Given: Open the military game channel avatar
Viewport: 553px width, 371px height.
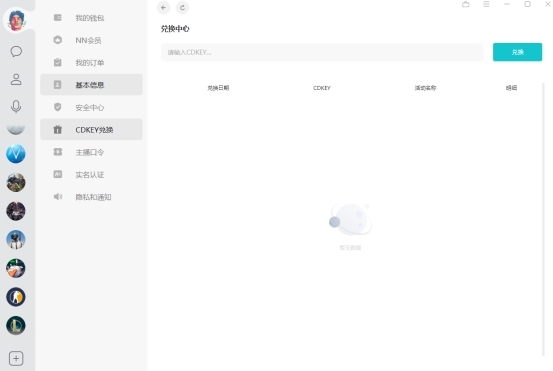Looking at the screenshot, I should click(x=16, y=182).
